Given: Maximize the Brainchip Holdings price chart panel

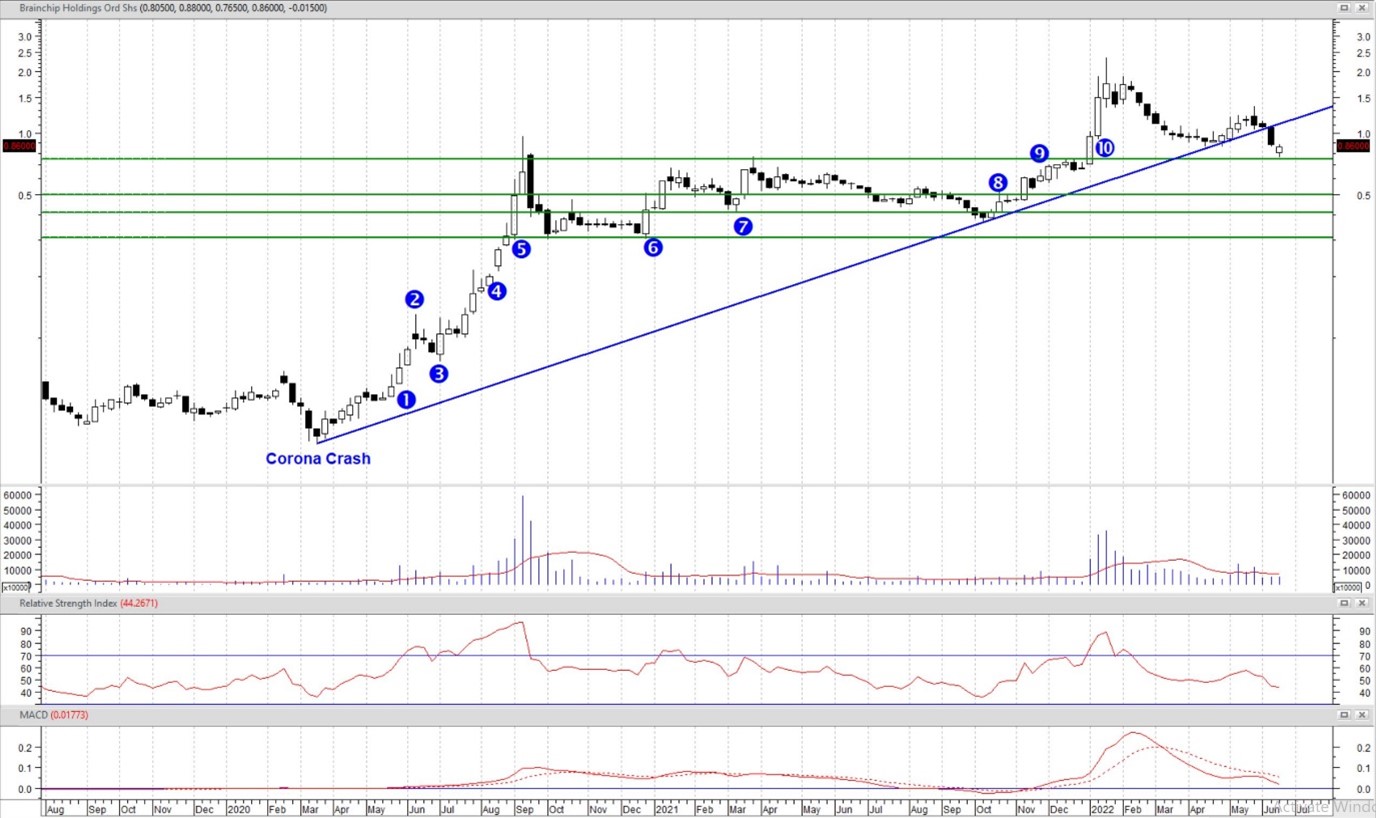Looking at the screenshot, I should tap(1345, 7).
